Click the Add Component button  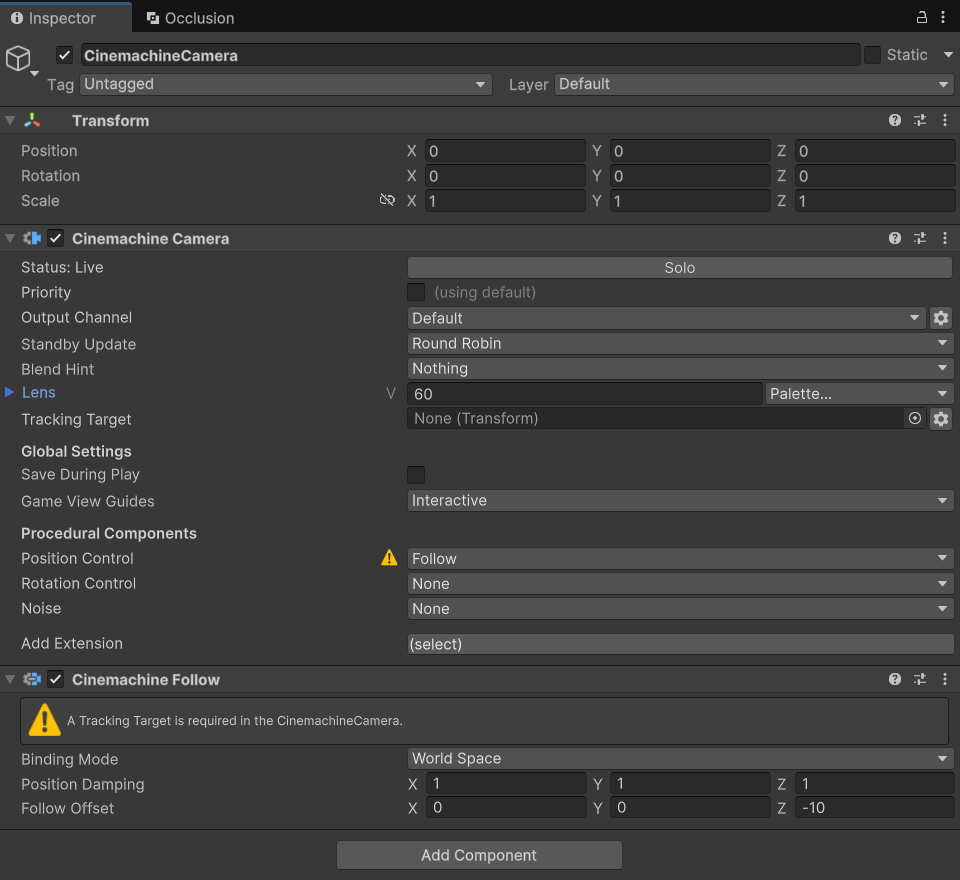[479, 855]
